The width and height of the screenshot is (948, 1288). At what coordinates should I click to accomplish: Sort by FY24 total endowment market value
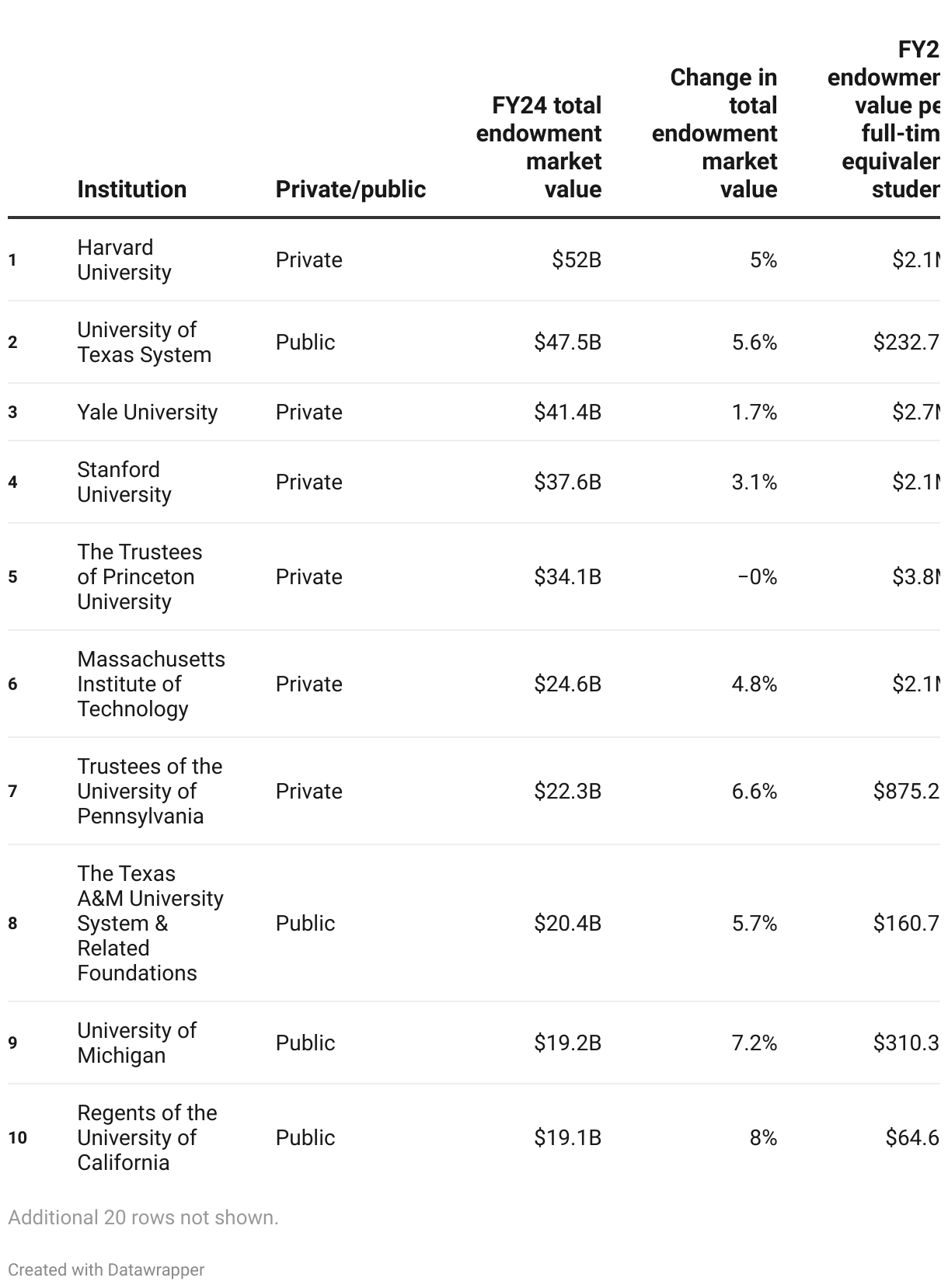(x=539, y=148)
